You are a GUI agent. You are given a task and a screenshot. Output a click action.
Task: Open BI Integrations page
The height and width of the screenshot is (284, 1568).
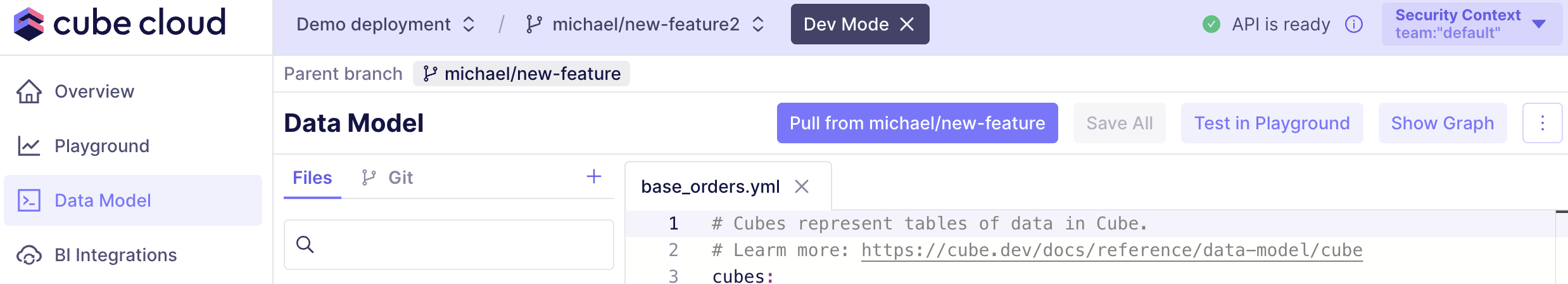tap(115, 255)
